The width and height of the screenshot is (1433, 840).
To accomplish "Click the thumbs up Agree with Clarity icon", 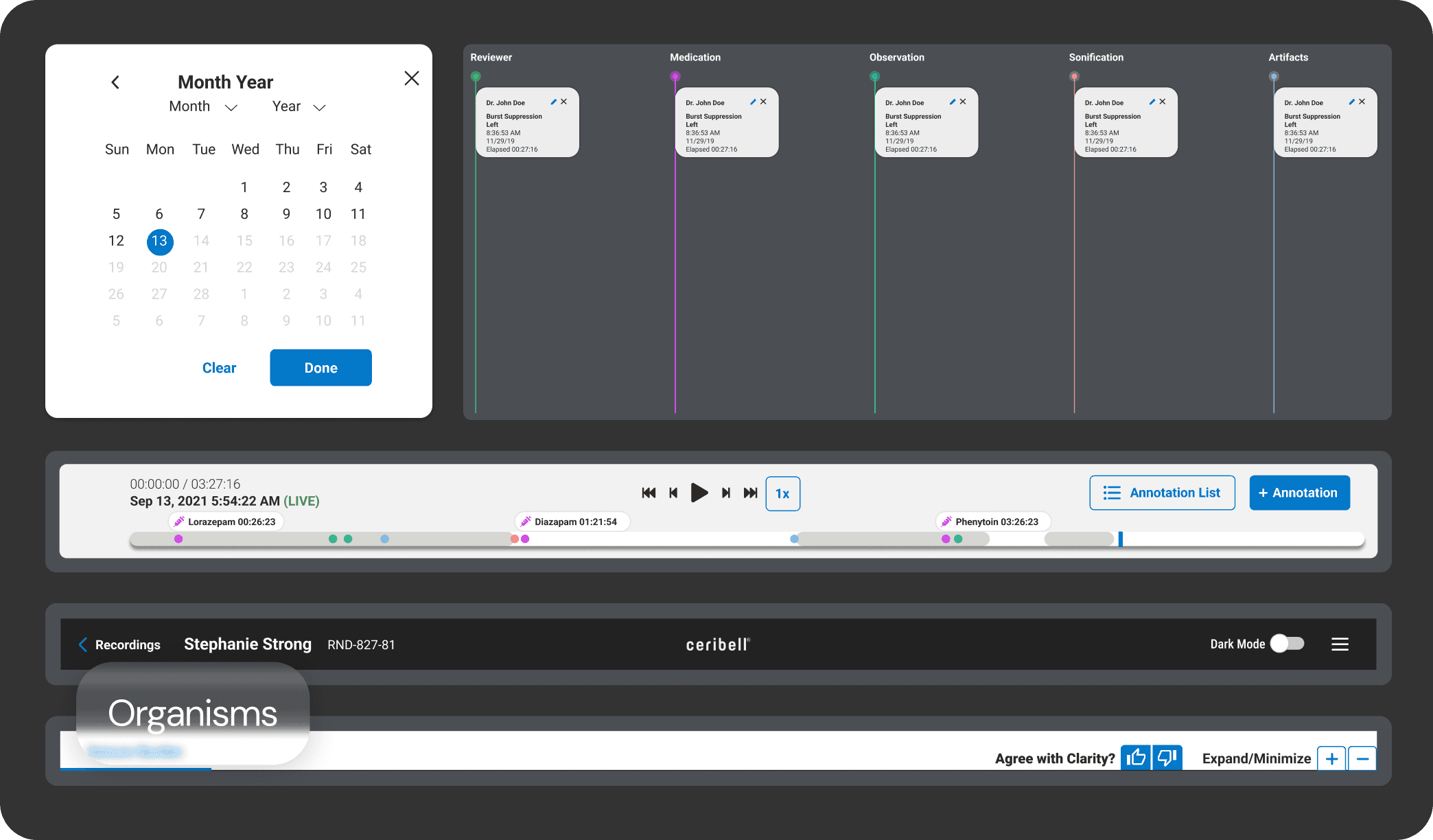I will pyautogui.click(x=1136, y=758).
